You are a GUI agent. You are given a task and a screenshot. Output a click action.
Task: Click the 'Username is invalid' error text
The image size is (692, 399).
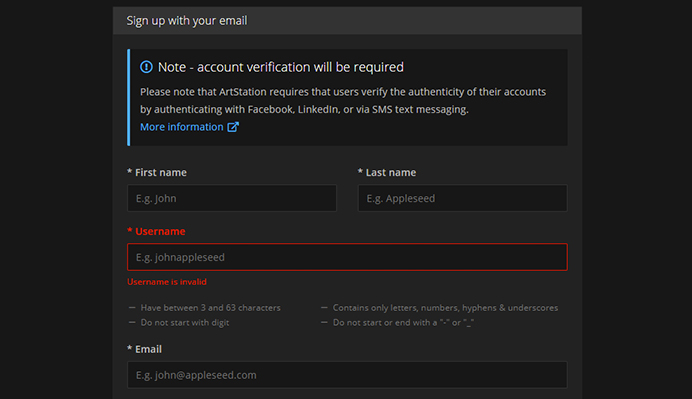coord(167,282)
